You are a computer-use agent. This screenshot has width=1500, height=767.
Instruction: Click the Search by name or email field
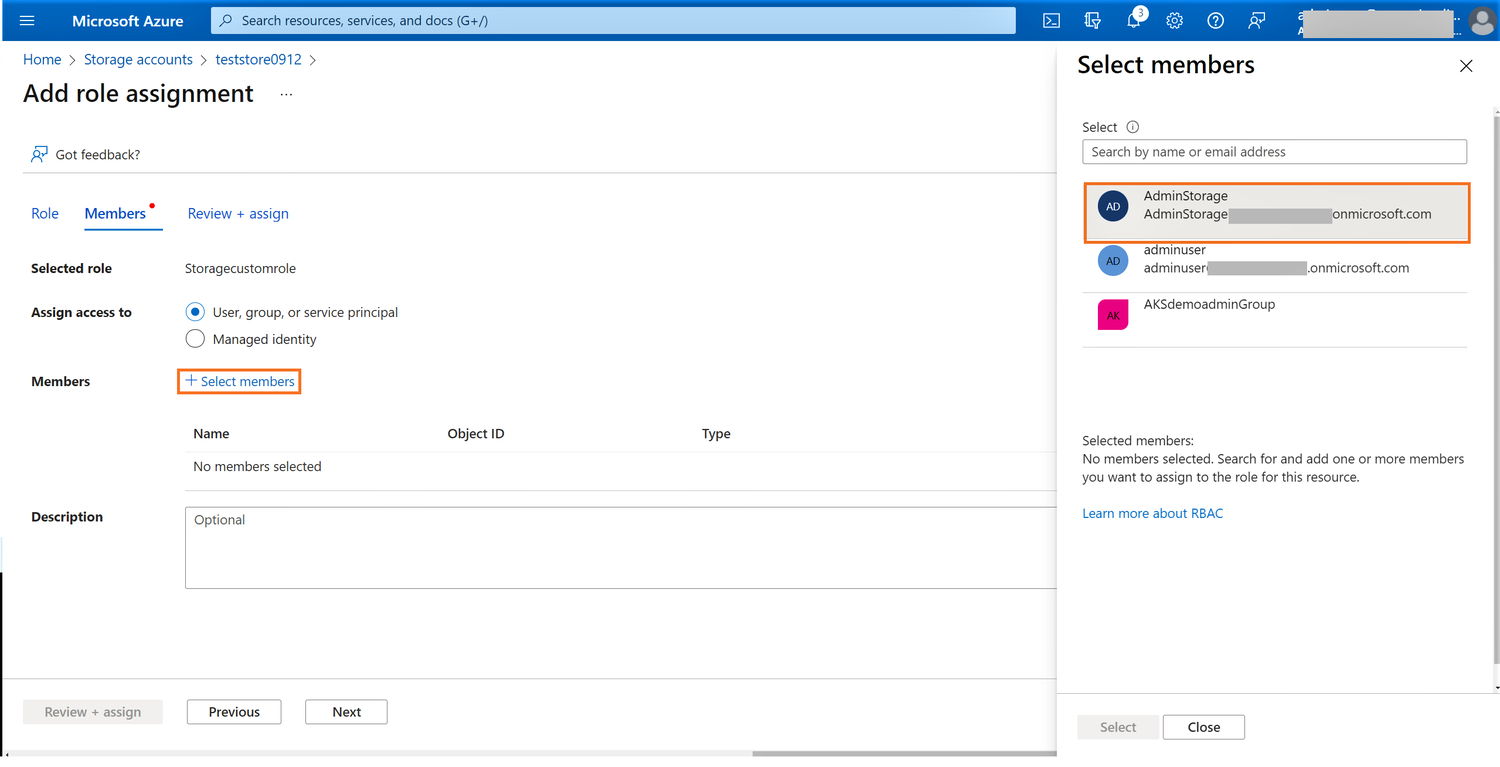(1274, 152)
